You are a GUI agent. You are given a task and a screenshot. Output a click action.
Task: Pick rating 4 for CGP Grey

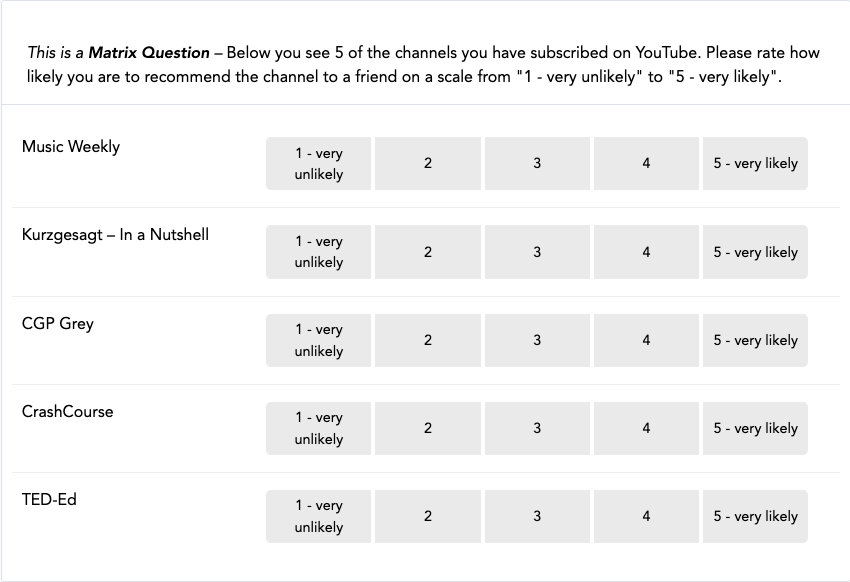tap(646, 340)
